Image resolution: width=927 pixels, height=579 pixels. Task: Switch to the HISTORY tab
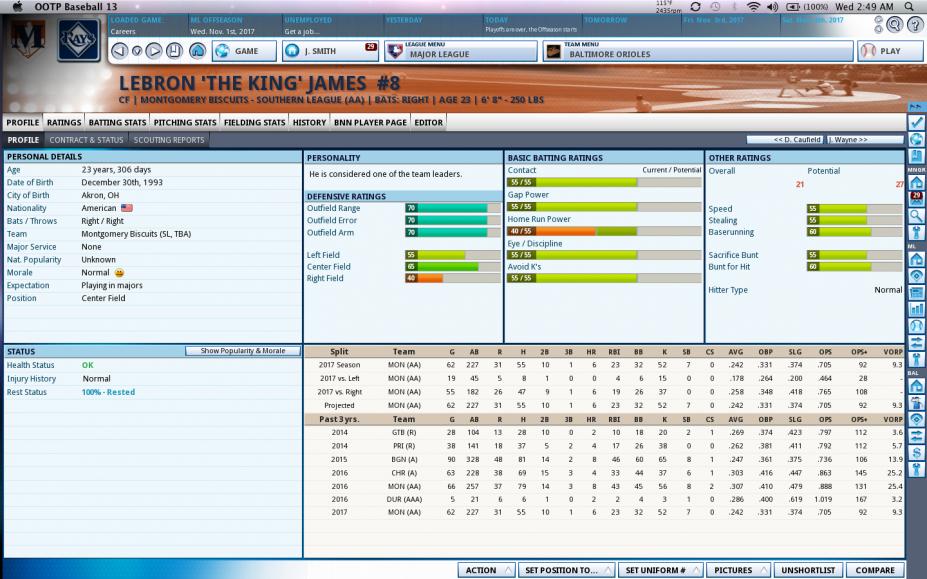tap(309, 122)
